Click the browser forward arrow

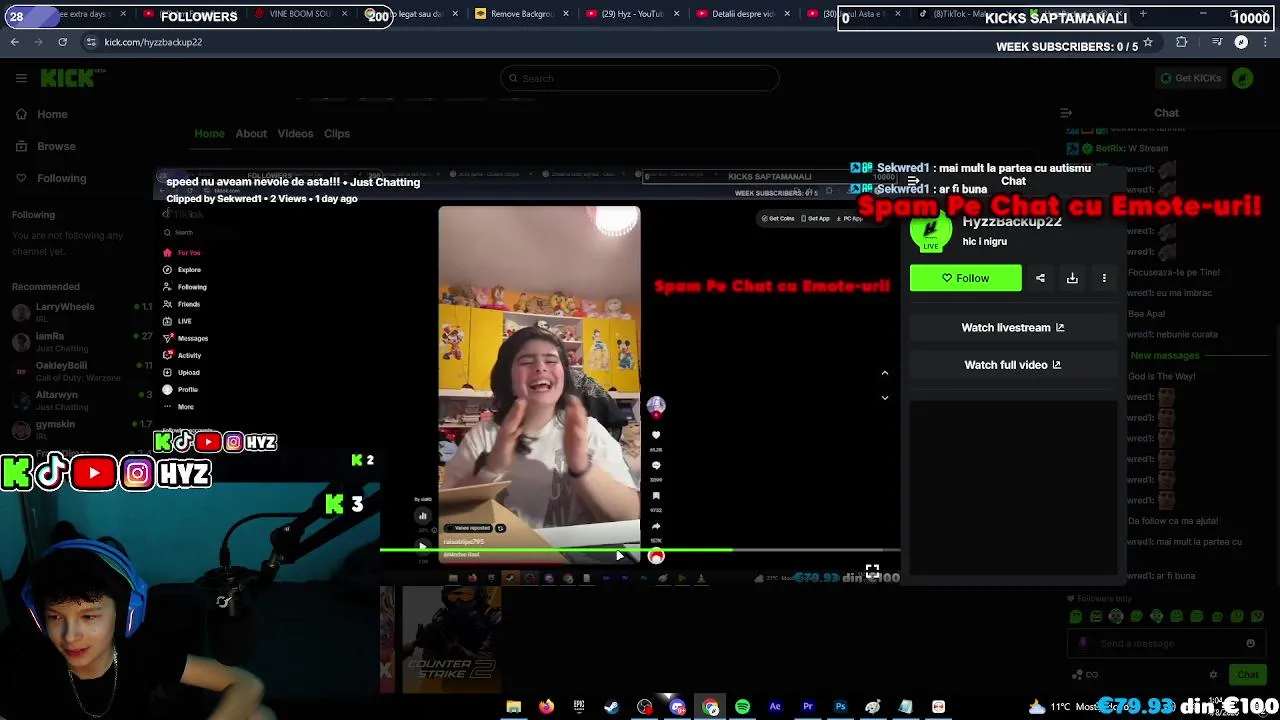click(x=38, y=42)
